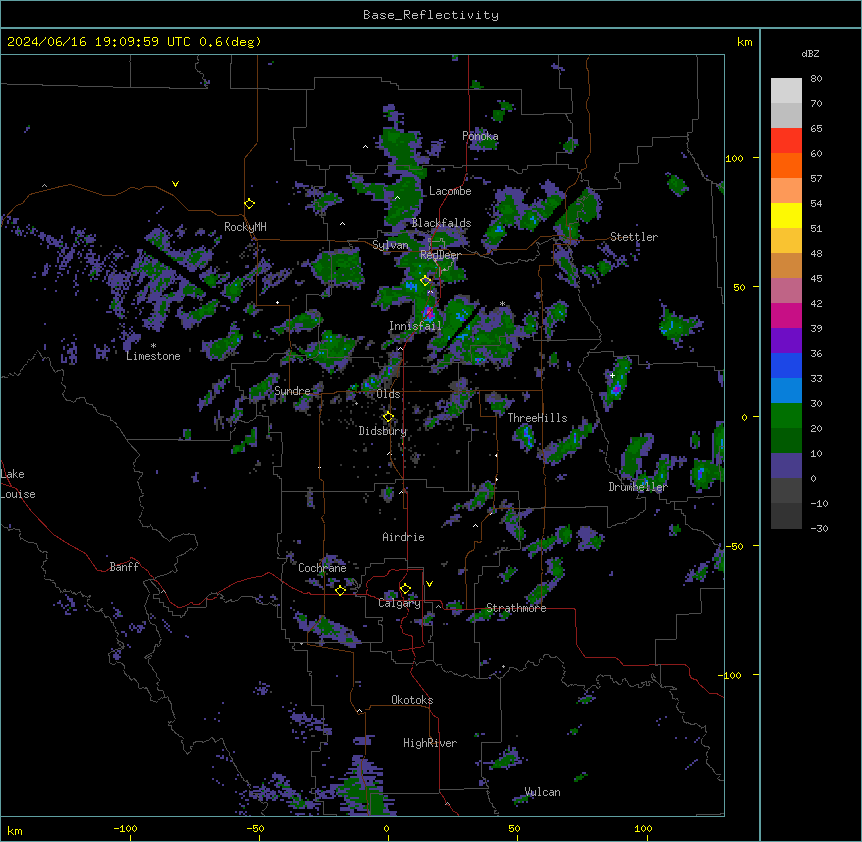Screen dimensions: 862x842
Task: Select the blue 33-36 dBZ legend swatch
Action: coord(786,365)
